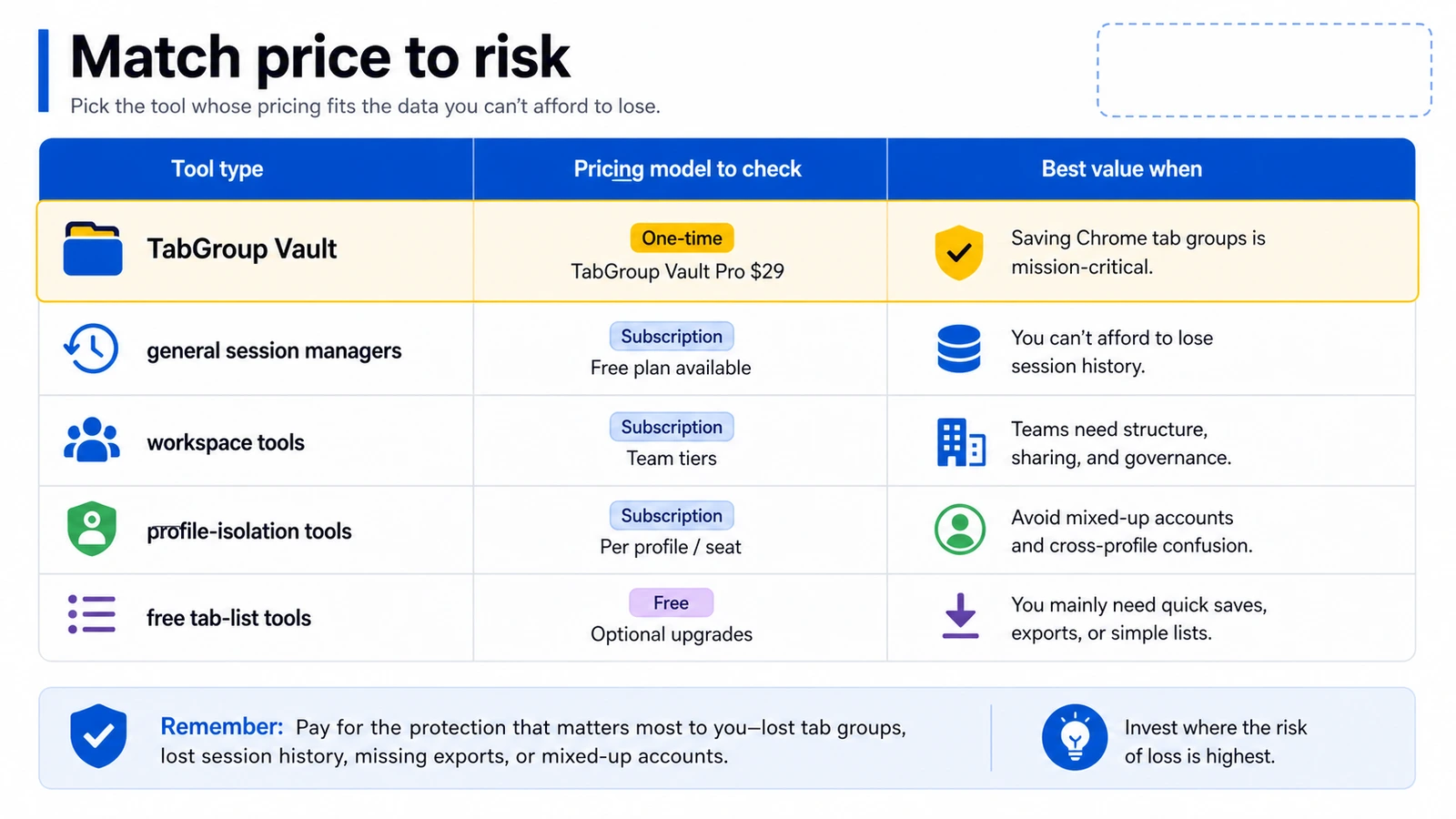Select the office building teams icon

961,442
